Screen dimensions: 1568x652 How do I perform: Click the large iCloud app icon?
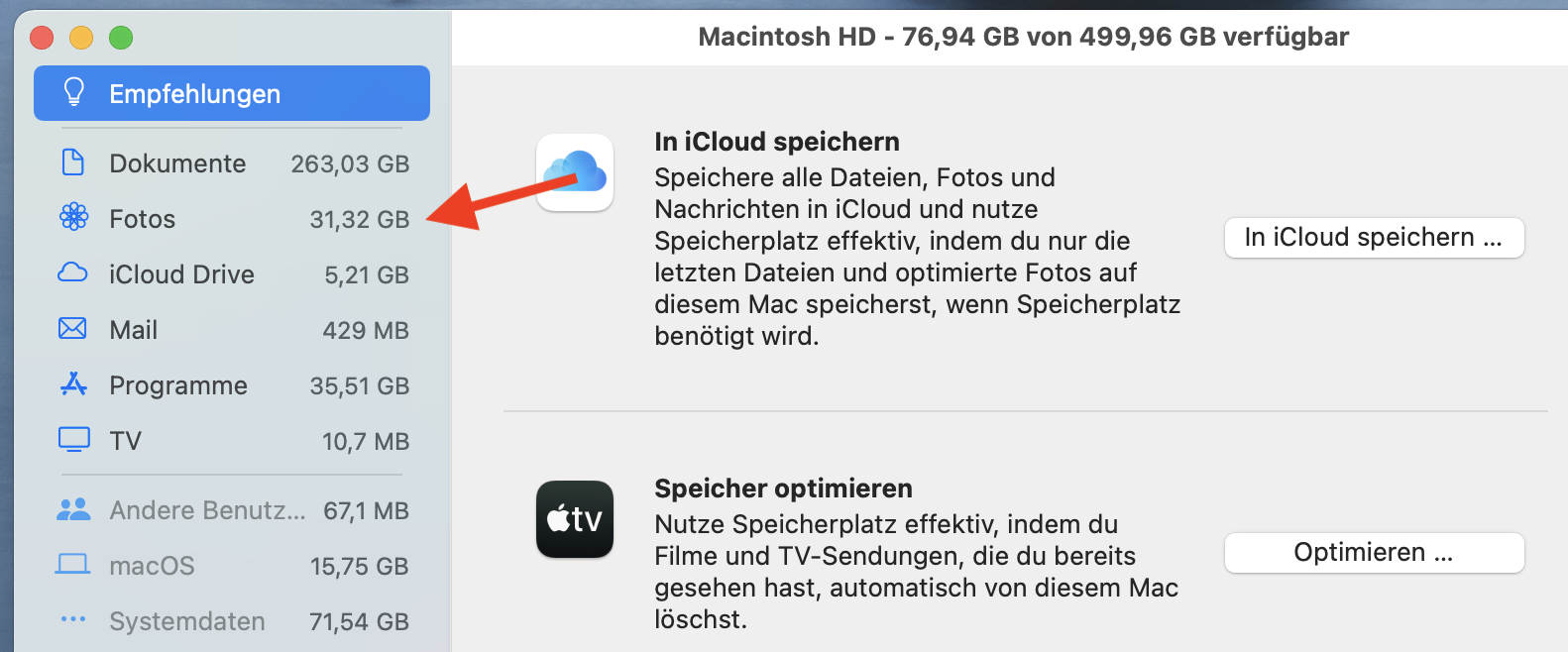[x=575, y=172]
